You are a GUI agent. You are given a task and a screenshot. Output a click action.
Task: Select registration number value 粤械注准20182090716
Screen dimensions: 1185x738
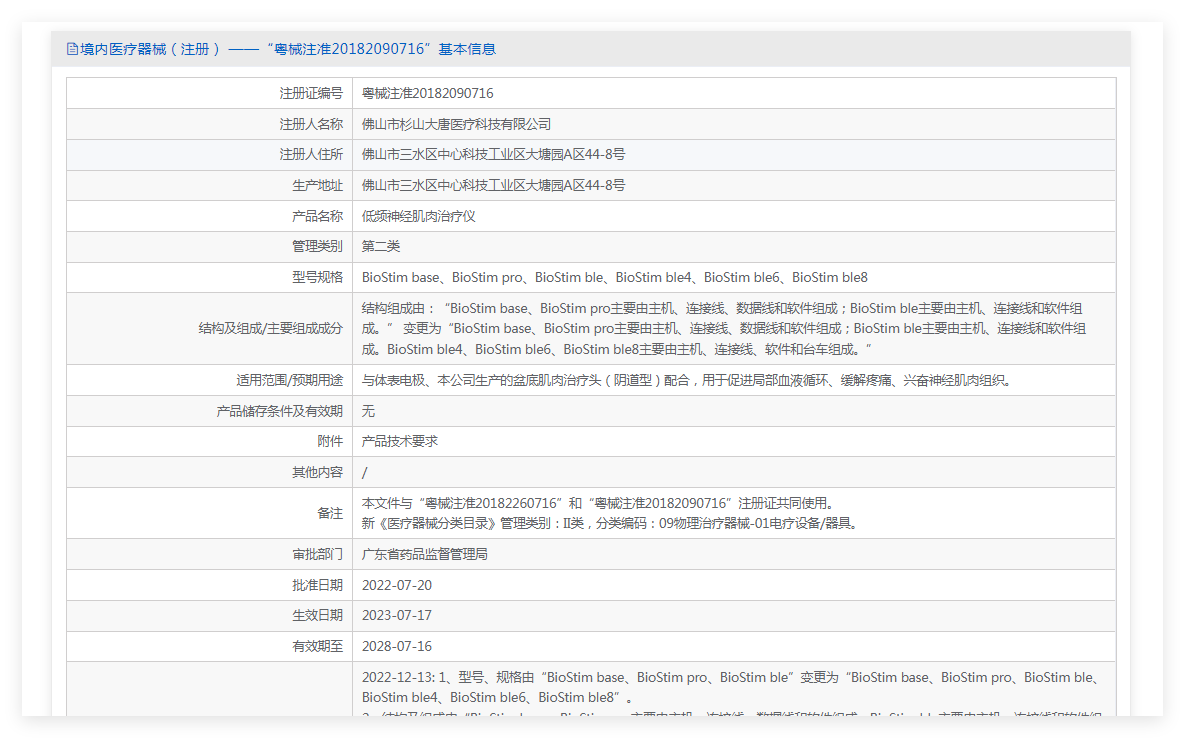(x=427, y=94)
